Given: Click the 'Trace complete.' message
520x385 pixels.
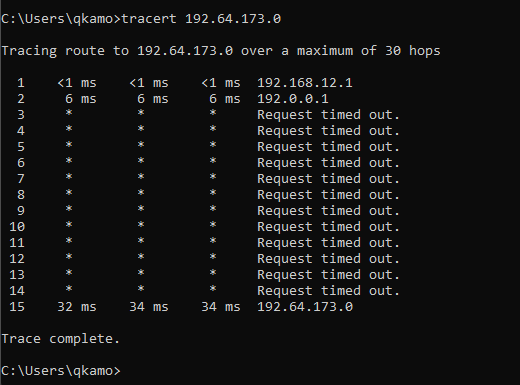Looking at the screenshot, I should 61,339.
